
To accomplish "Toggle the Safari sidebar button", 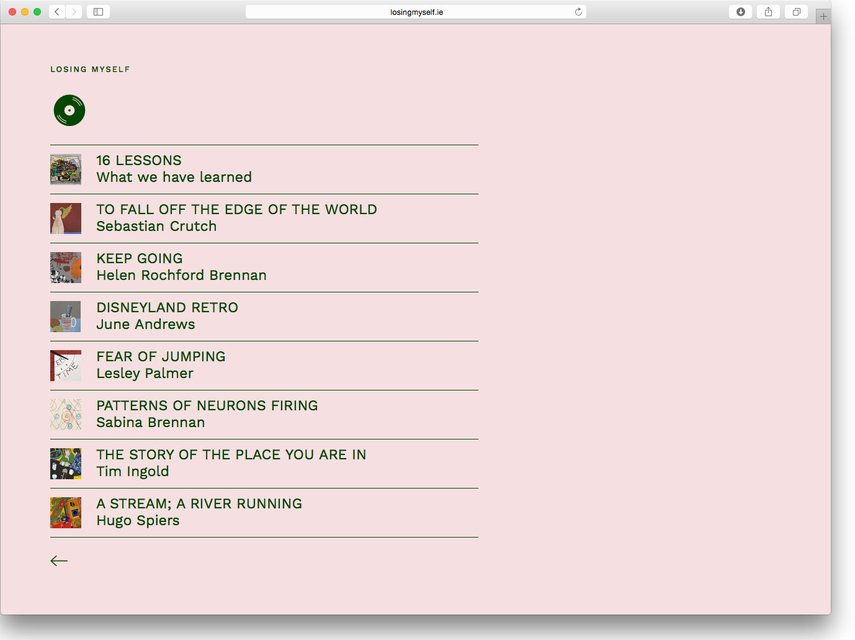I will (98, 12).
